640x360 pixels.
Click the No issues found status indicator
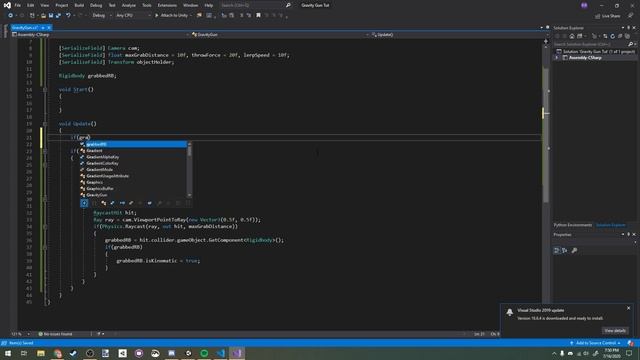(x=56, y=334)
